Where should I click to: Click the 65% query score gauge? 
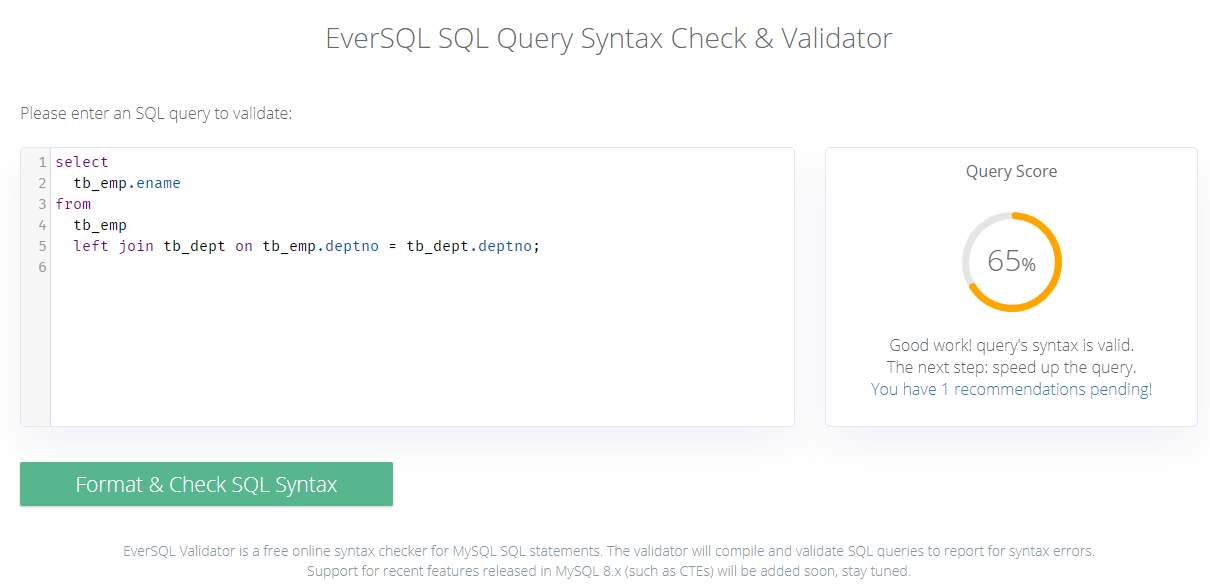(1011, 262)
